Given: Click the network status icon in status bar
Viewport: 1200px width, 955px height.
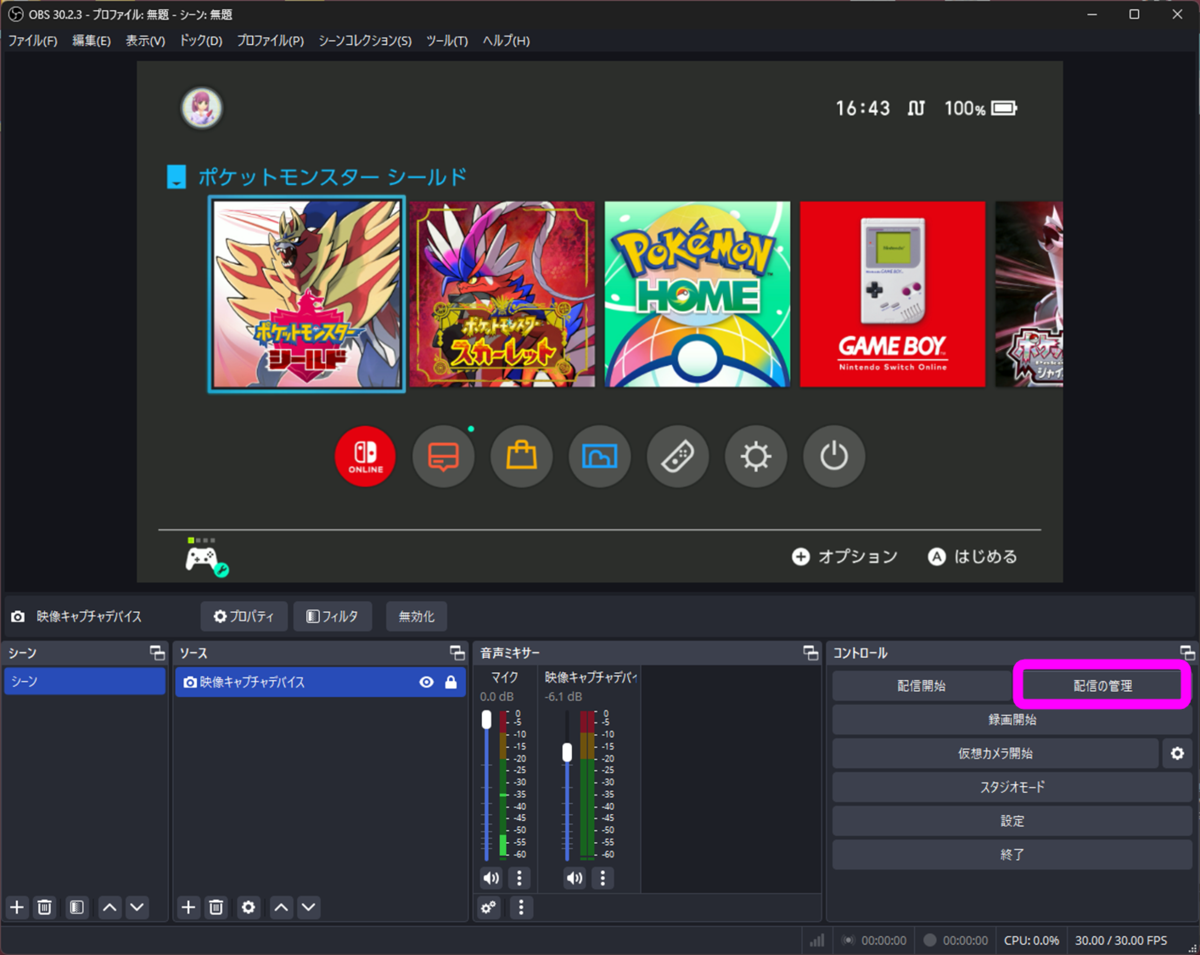Looking at the screenshot, I should (817, 940).
